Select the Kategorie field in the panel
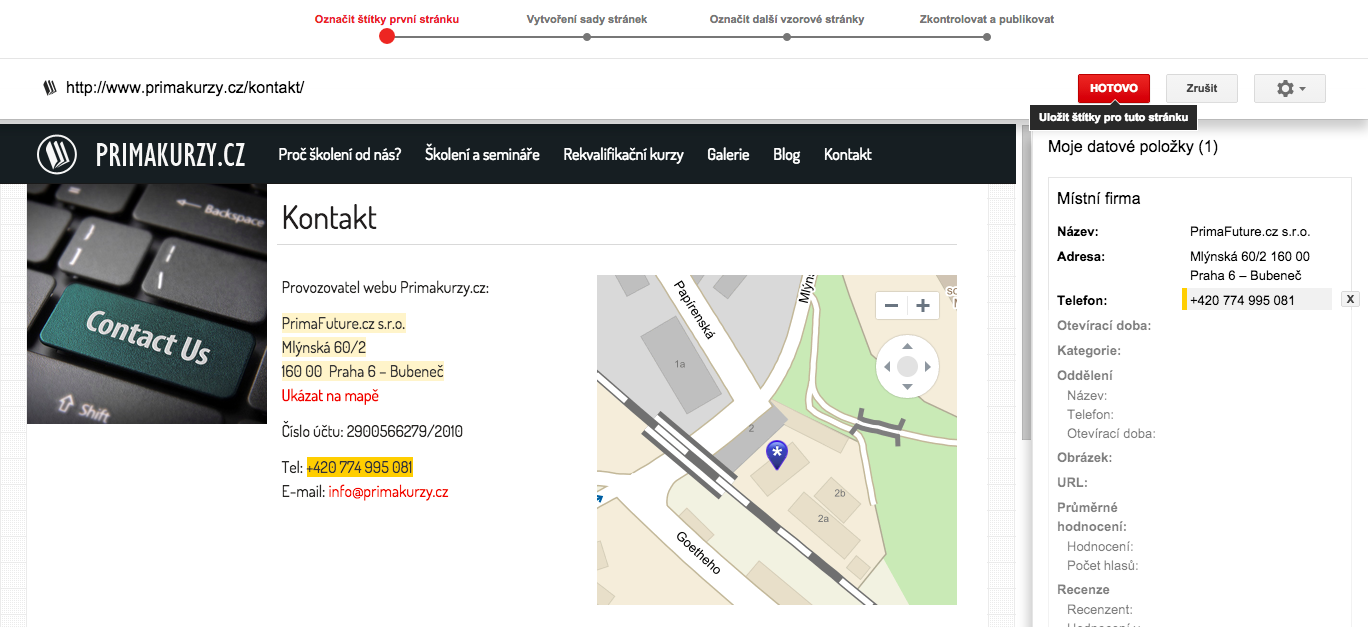 point(1089,351)
